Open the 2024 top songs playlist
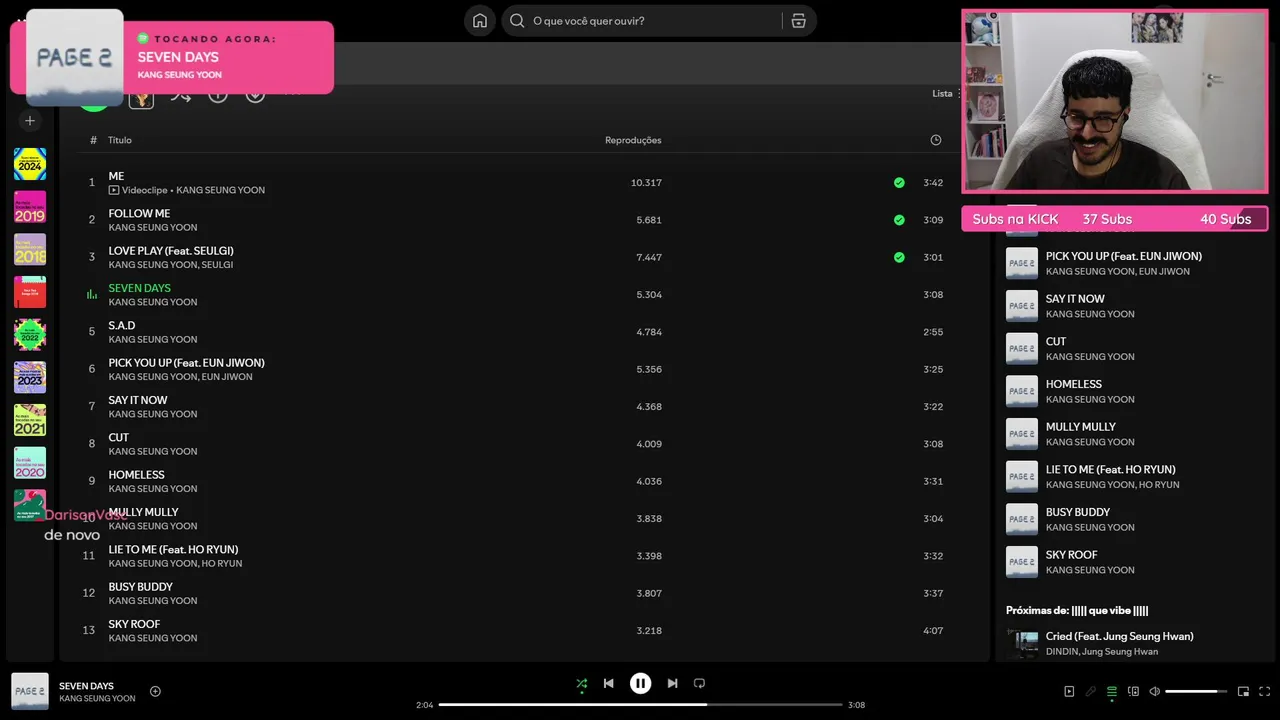 tap(30, 164)
